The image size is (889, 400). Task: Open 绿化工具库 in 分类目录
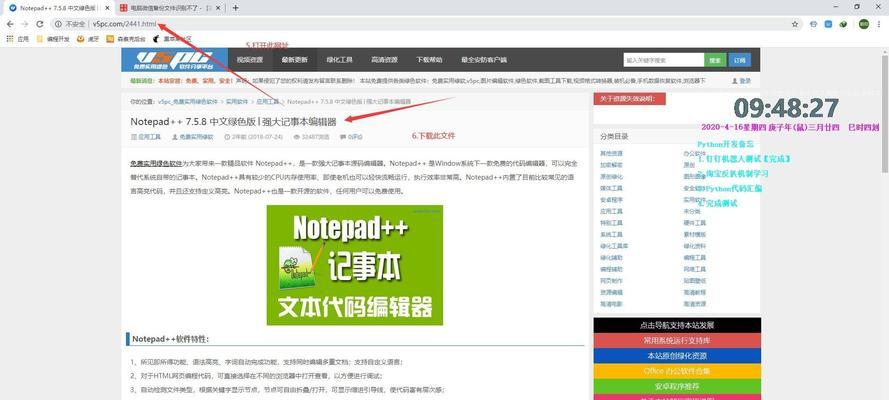pos(614,246)
